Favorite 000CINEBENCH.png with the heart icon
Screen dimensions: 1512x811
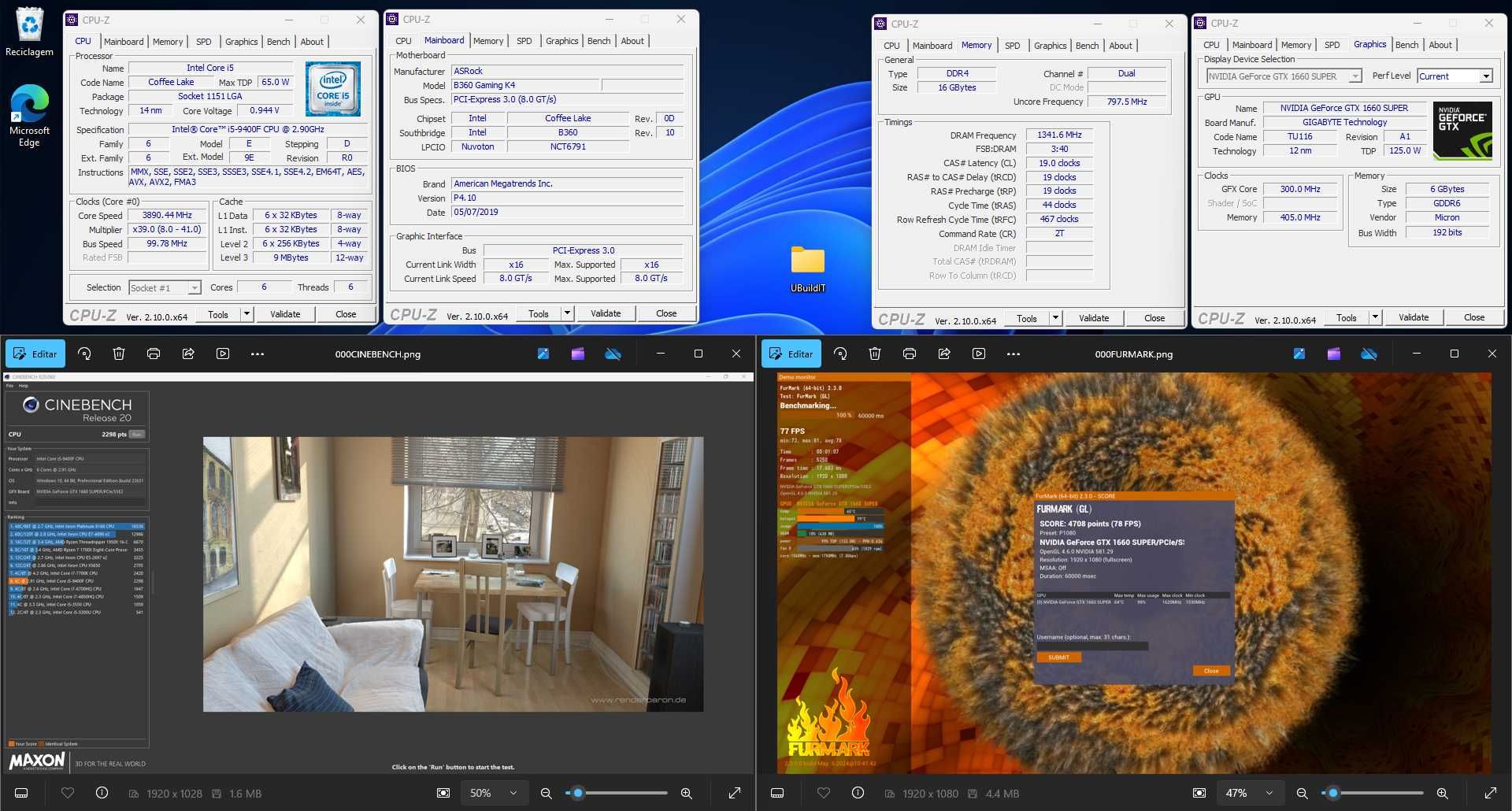tap(68, 793)
